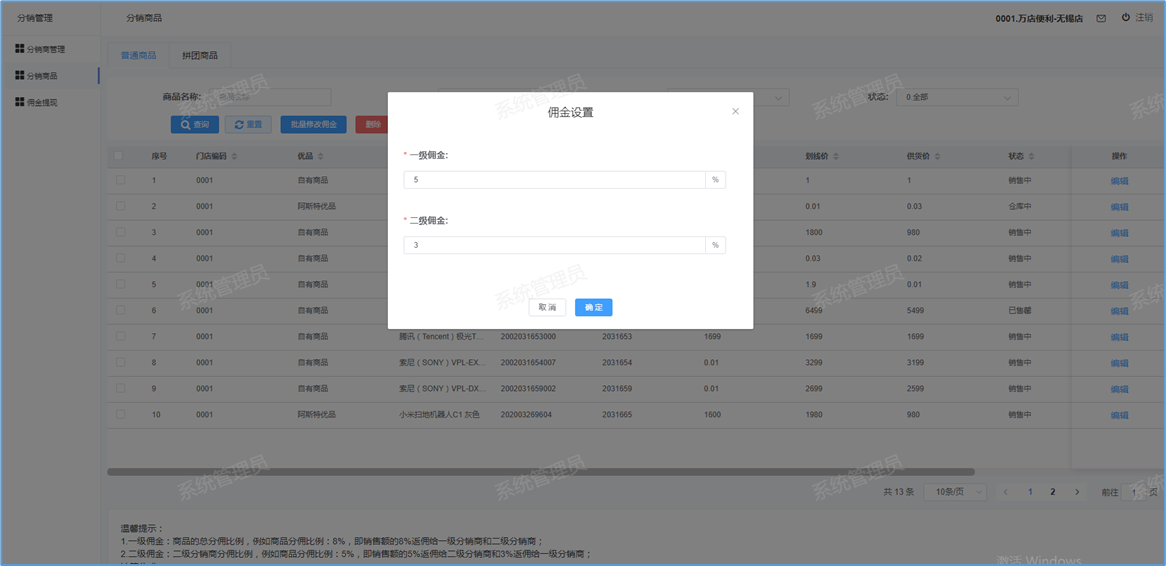Open the 10条/页 page size dropdown
Screen dimensions: 1166x566
click(x=955, y=492)
